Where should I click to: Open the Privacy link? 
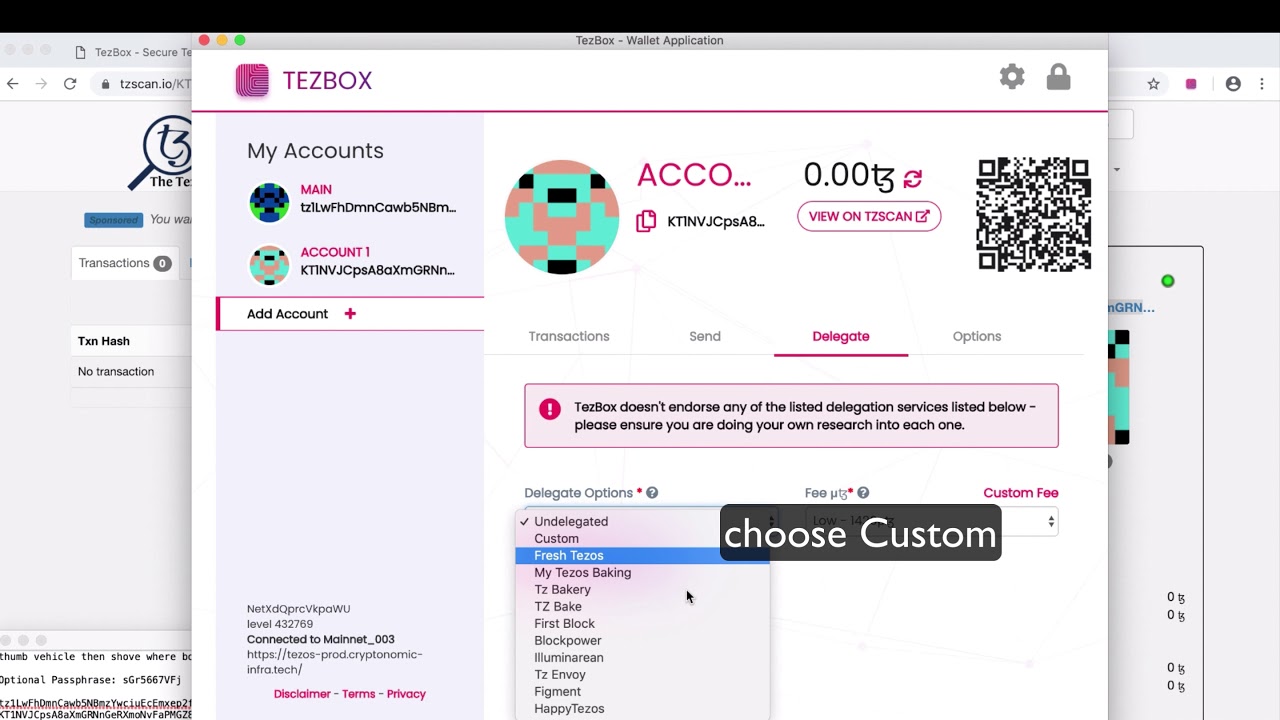(x=406, y=694)
